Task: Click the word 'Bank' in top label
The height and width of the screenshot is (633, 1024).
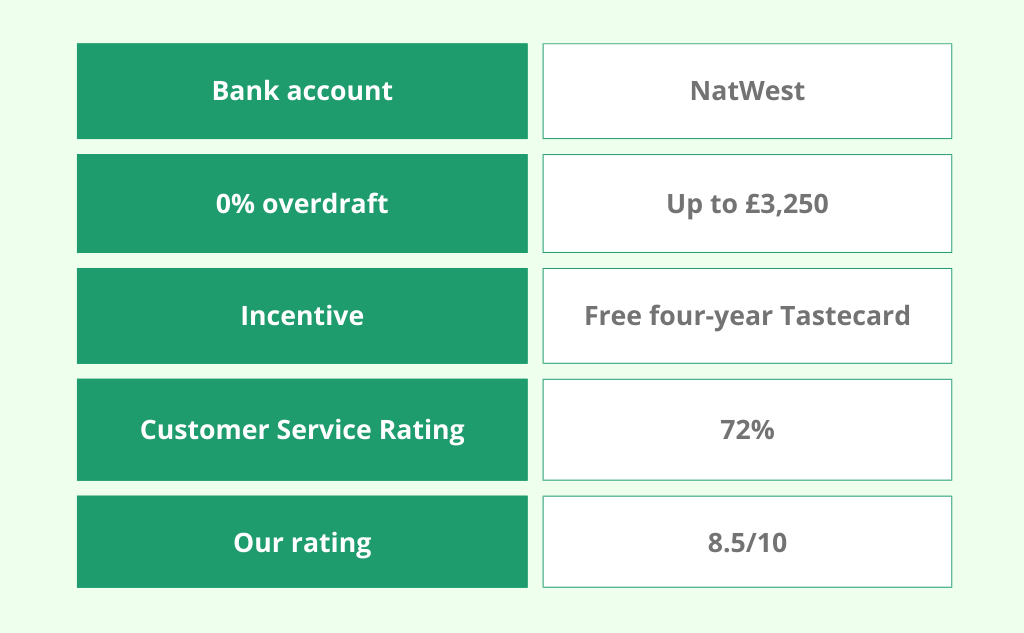Action: (246, 91)
